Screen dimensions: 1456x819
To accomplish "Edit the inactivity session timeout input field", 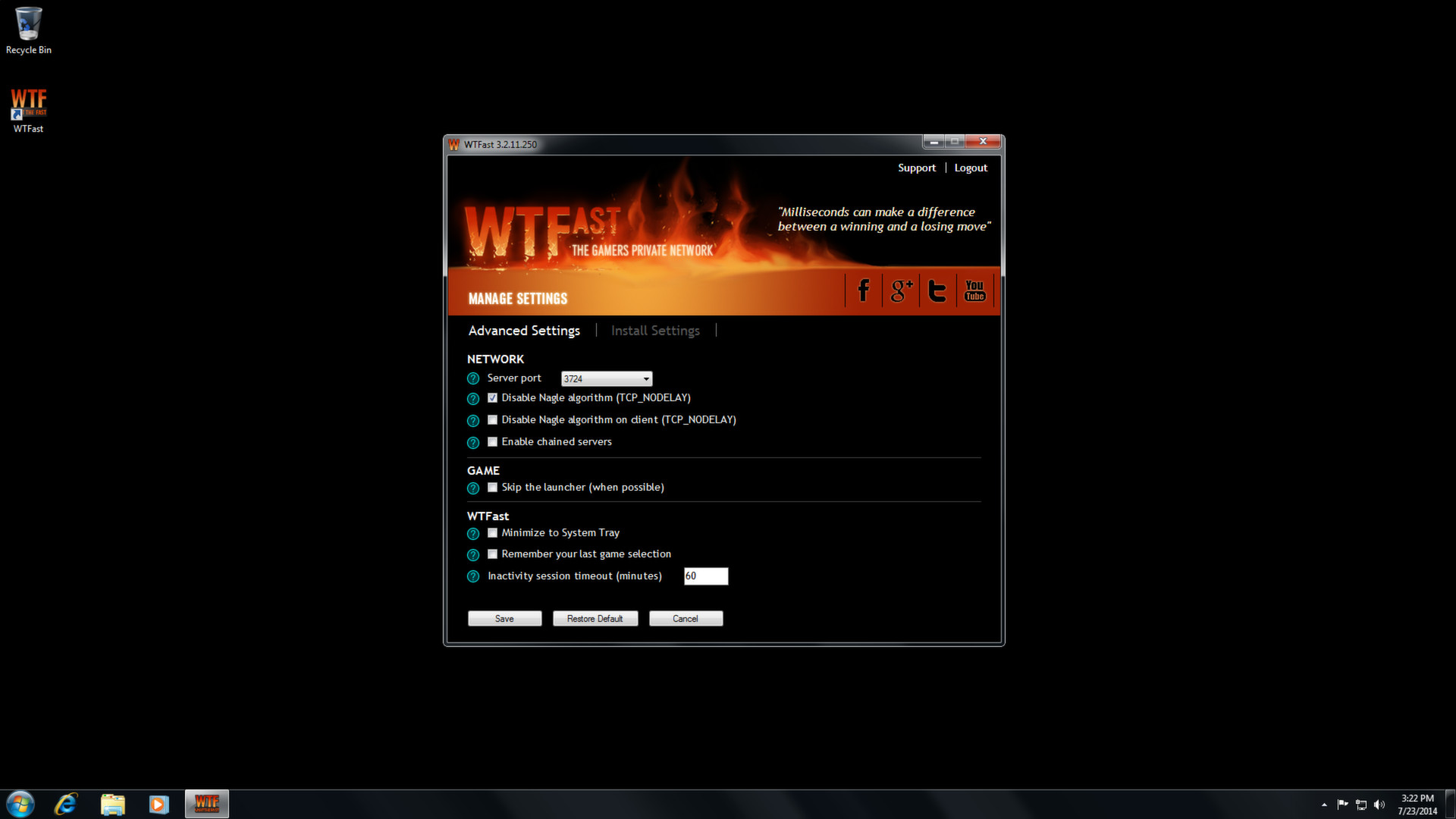I will pos(706,576).
